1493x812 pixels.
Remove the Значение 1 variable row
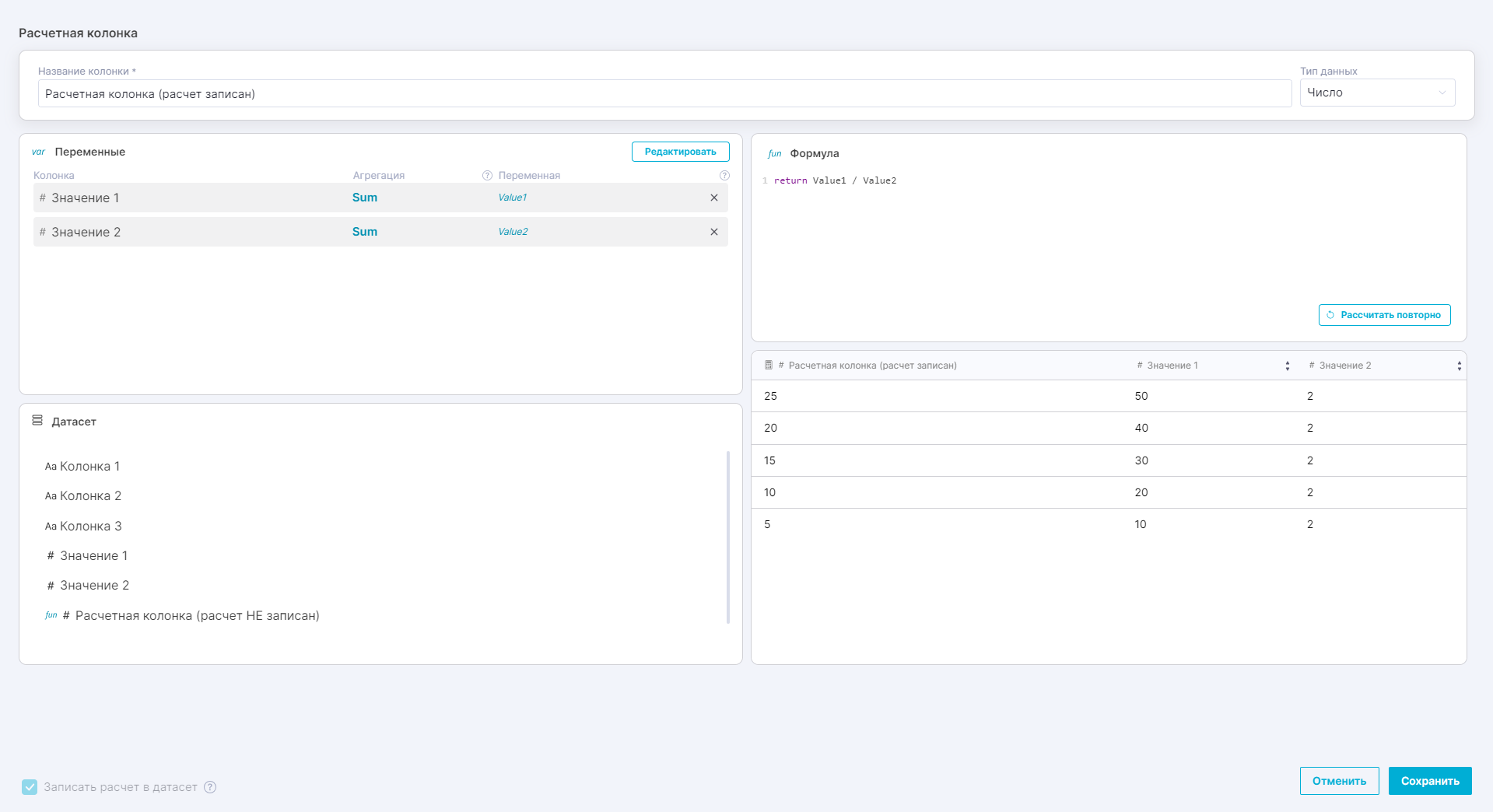click(x=713, y=198)
